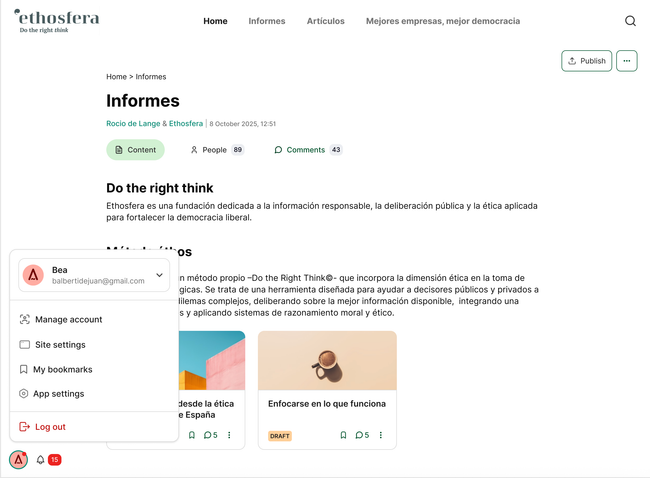Open My bookmarks from the user menu

click(x=62, y=370)
